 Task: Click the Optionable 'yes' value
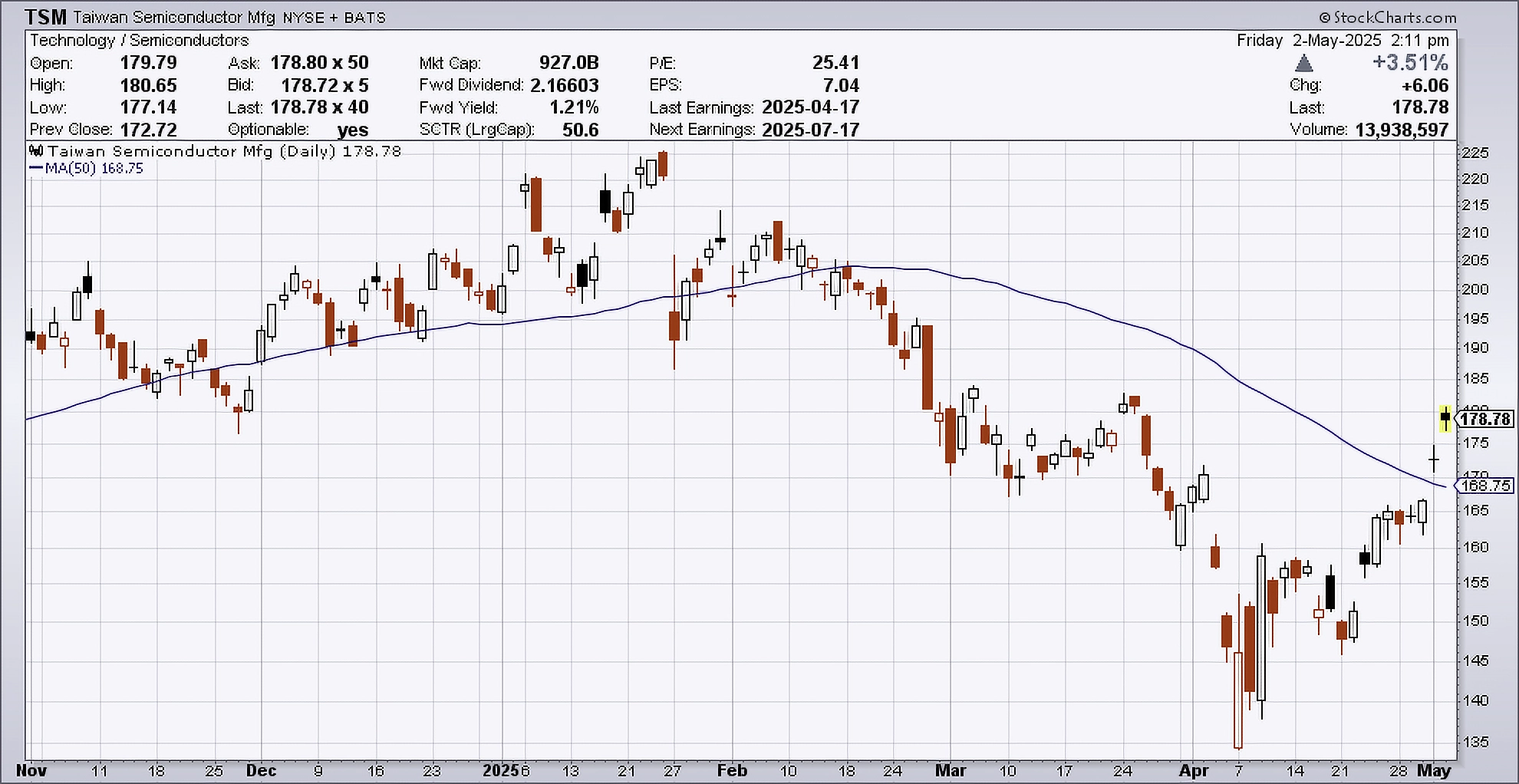click(x=353, y=130)
